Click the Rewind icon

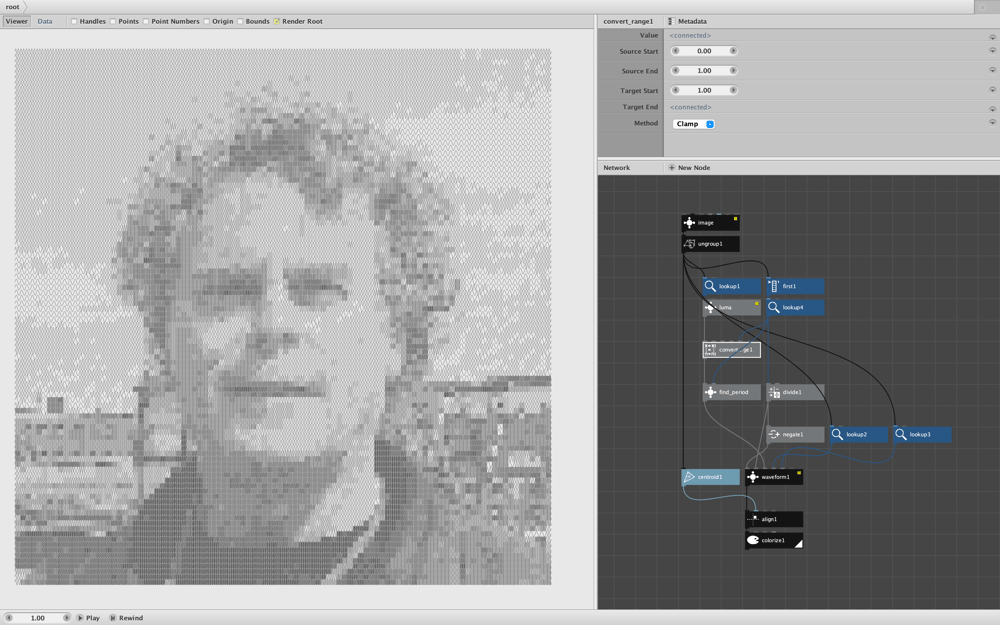point(113,618)
